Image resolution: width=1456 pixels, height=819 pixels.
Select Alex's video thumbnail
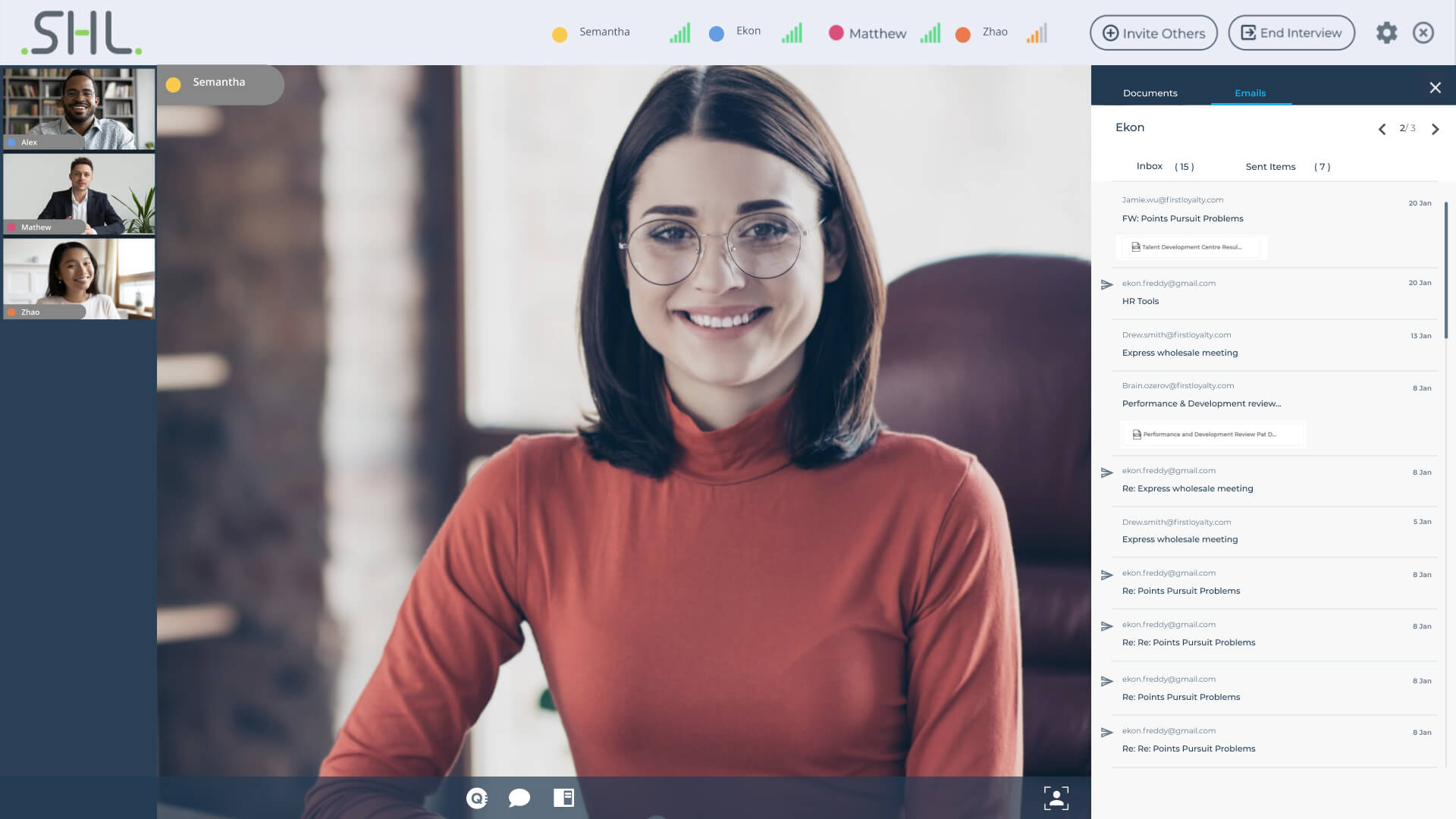coord(80,108)
